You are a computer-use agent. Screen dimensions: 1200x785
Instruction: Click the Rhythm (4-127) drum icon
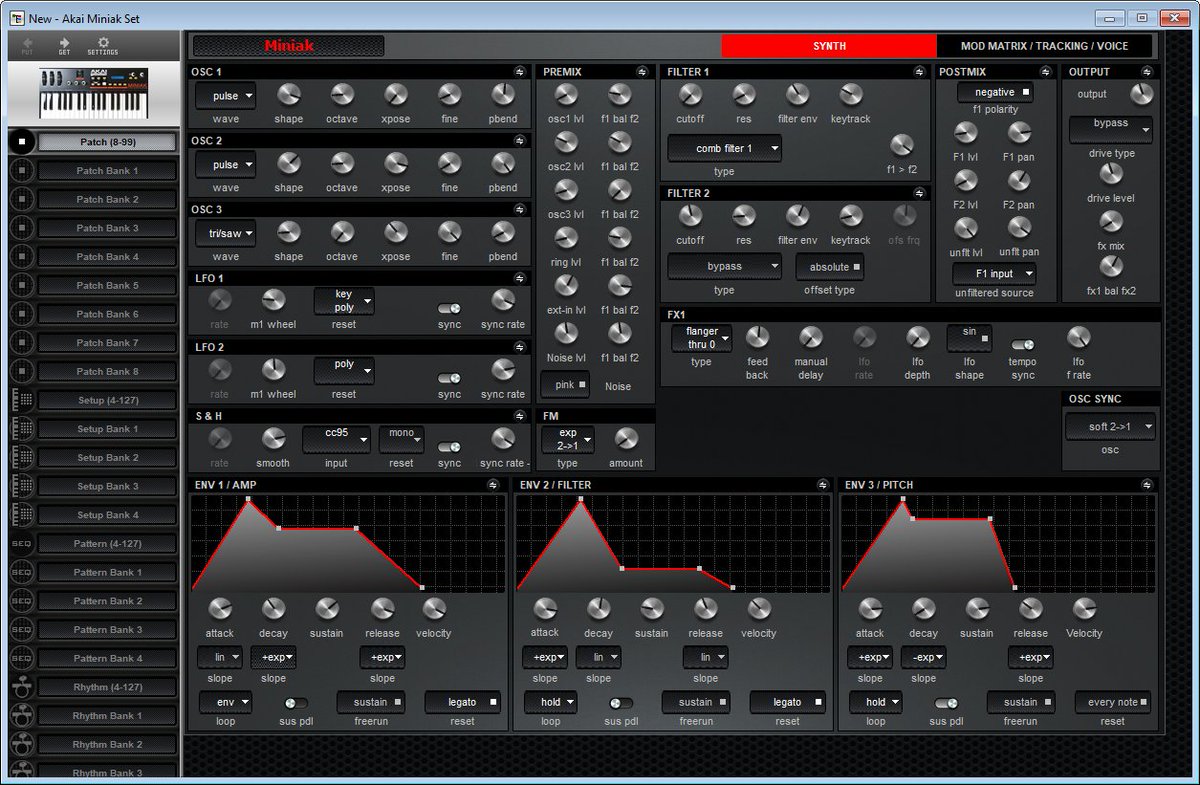pyautogui.click(x=22, y=687)
